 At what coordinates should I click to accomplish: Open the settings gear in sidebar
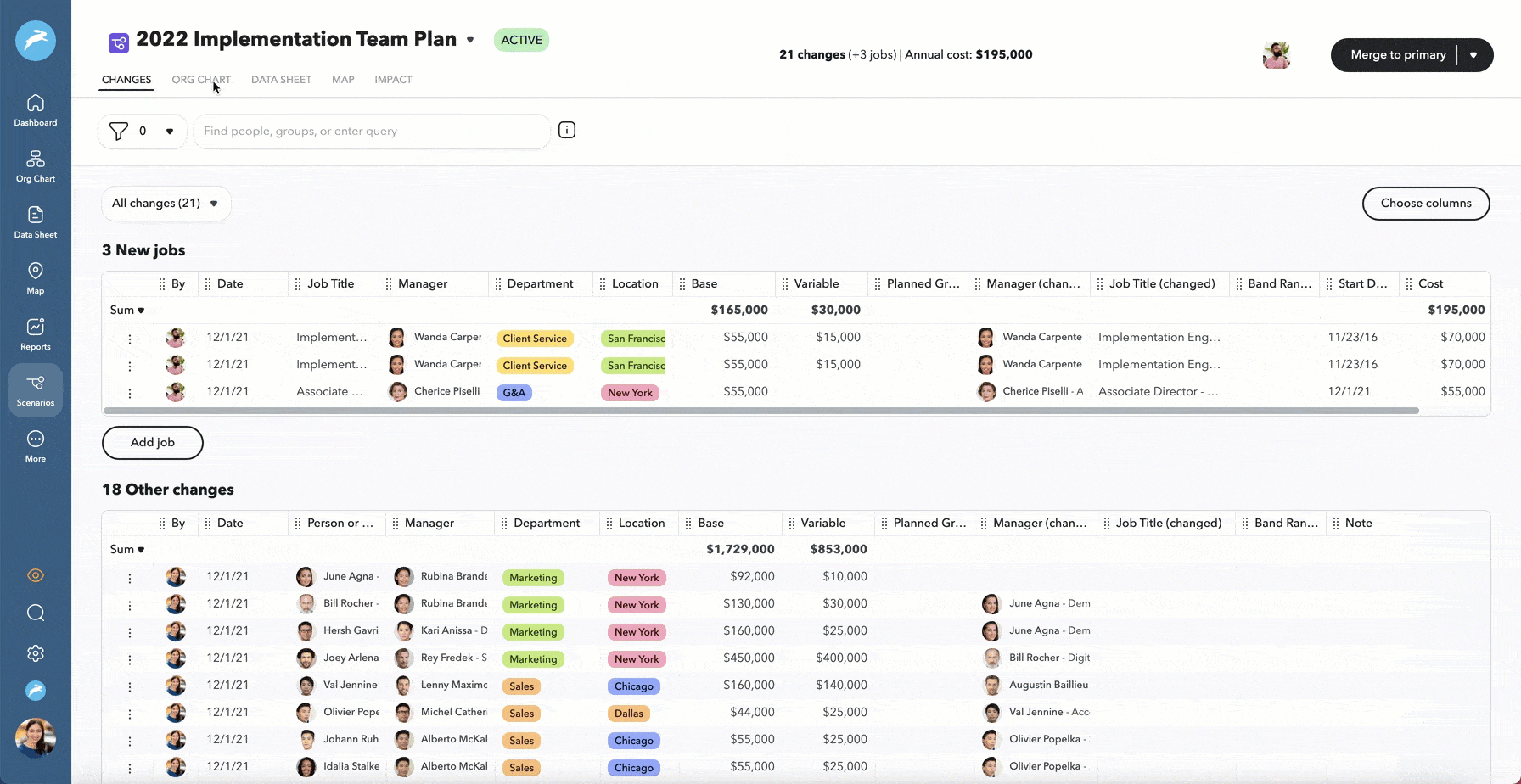(35, 653)
